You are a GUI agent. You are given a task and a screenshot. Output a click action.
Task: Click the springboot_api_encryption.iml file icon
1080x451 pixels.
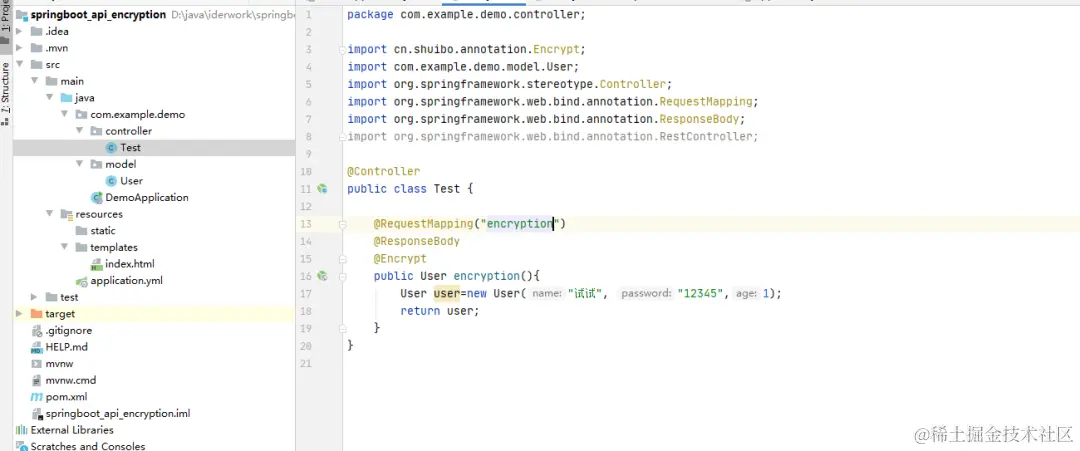37,414
